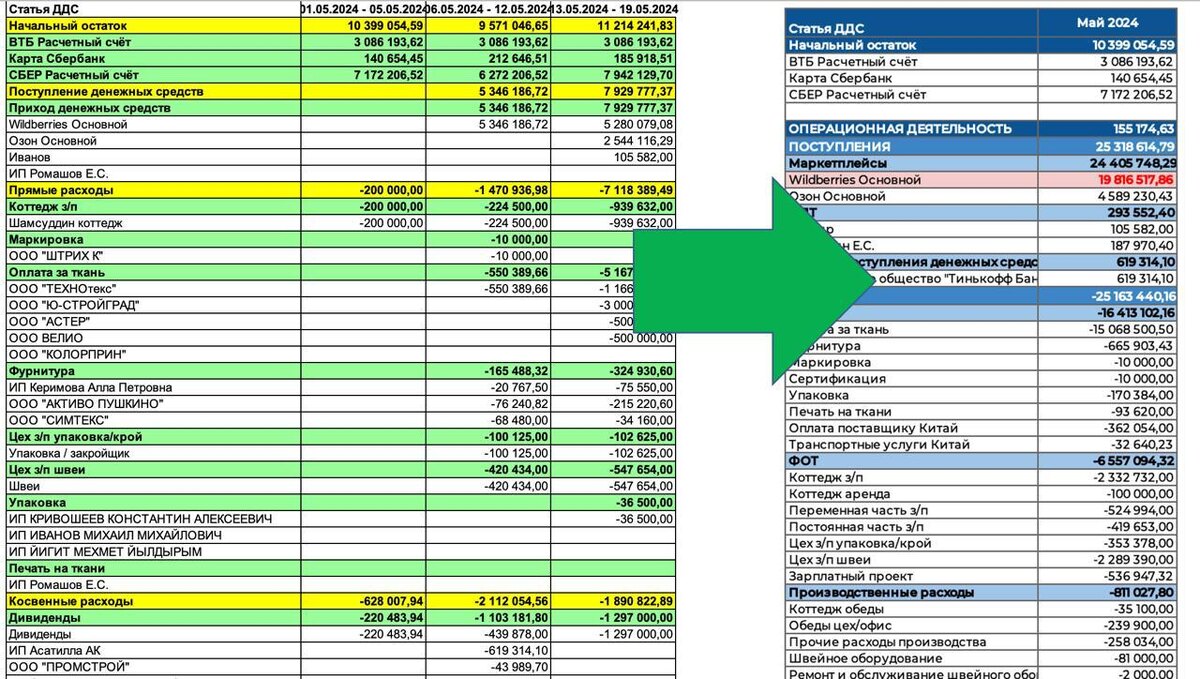Select the Маркетплейсы row label
The width and height of the screenshot is (1200, 679).
[x=837, y=163]
